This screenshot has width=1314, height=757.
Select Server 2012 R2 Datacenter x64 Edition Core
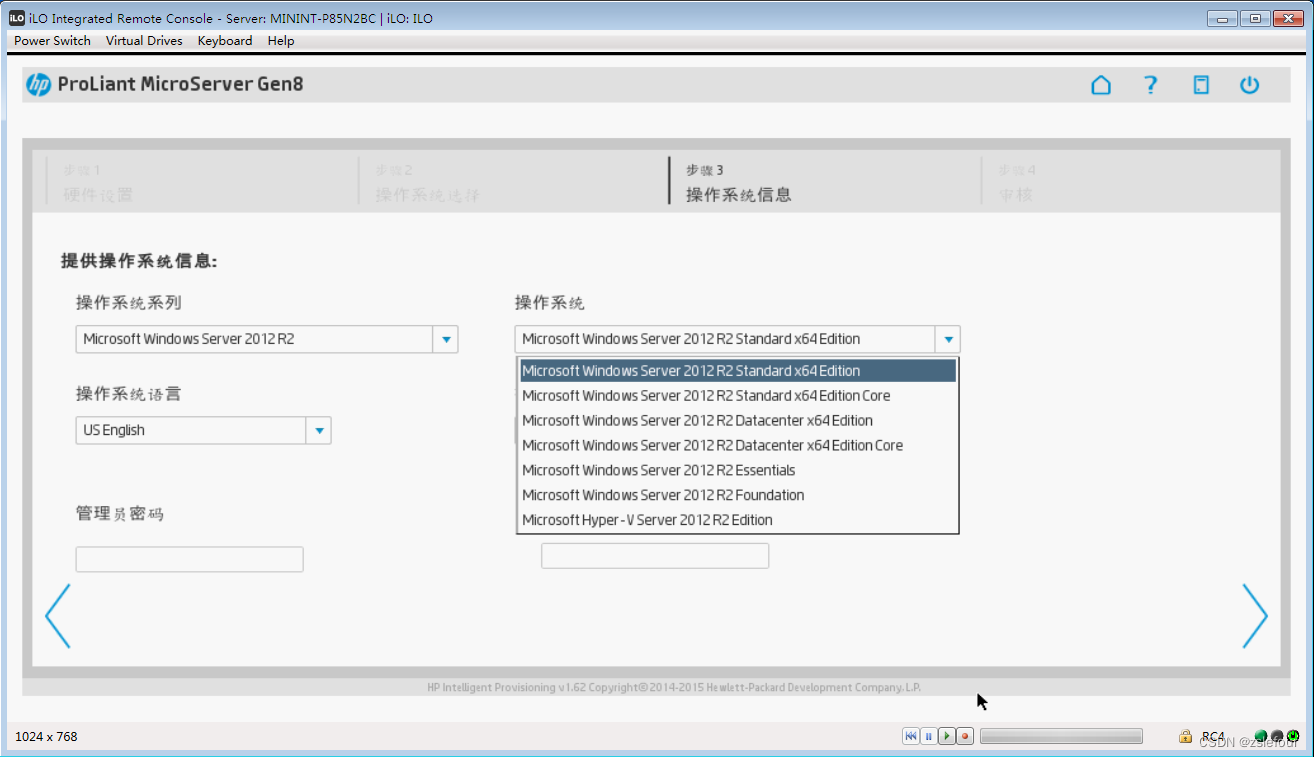(738, 446)
